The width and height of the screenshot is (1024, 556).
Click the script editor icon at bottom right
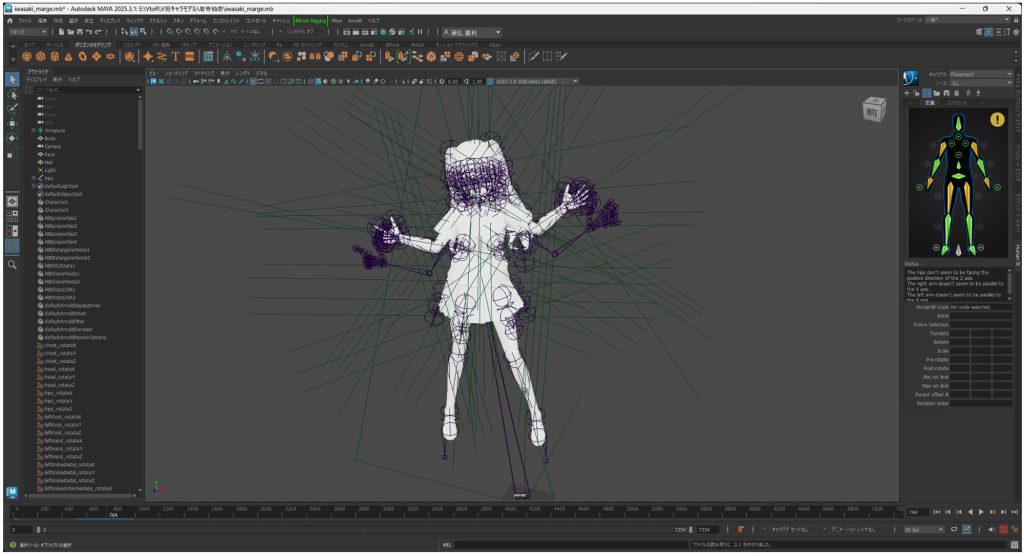1015,545
